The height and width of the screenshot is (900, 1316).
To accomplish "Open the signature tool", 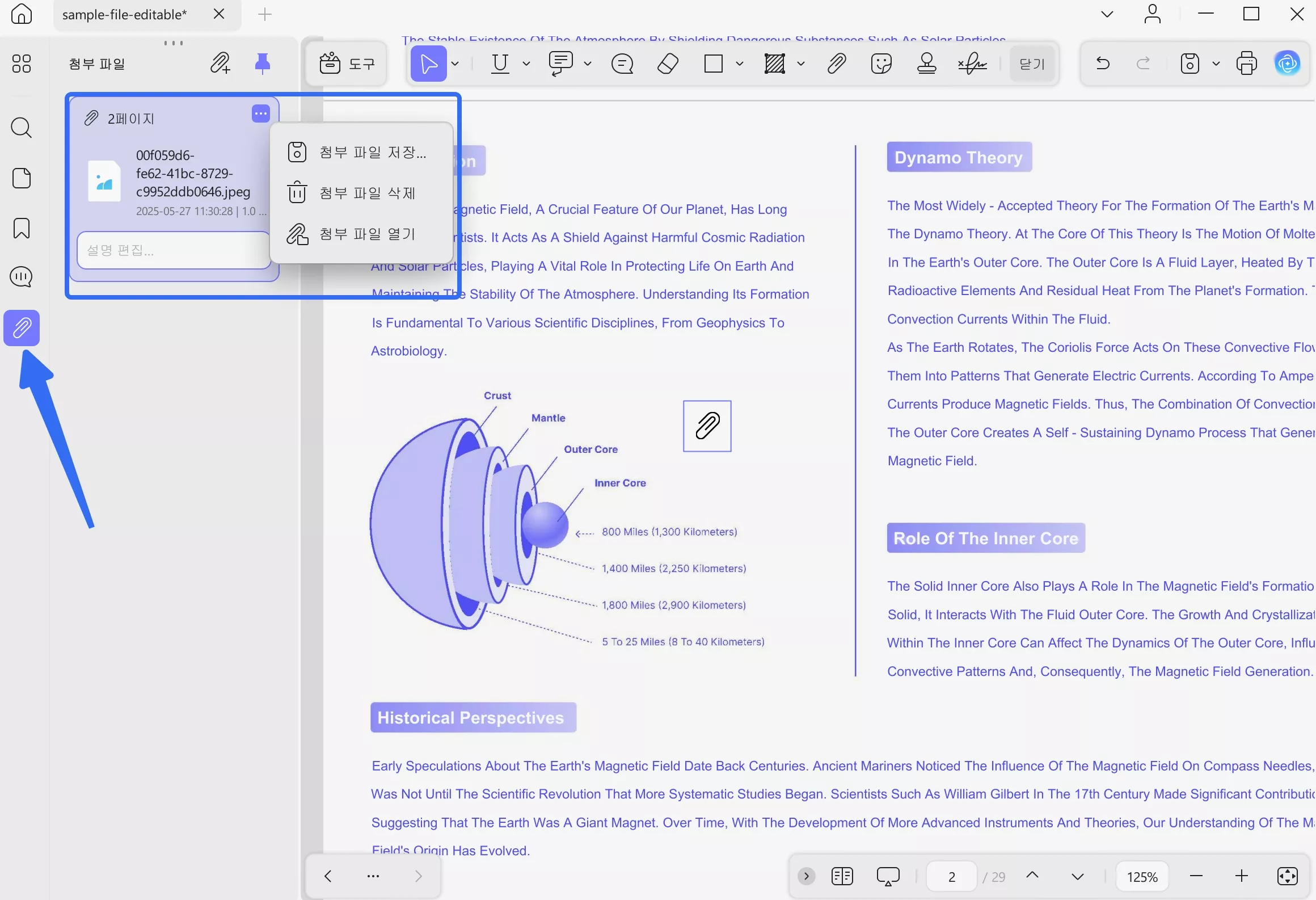I will pyautogui.click(x=972, y=64).
